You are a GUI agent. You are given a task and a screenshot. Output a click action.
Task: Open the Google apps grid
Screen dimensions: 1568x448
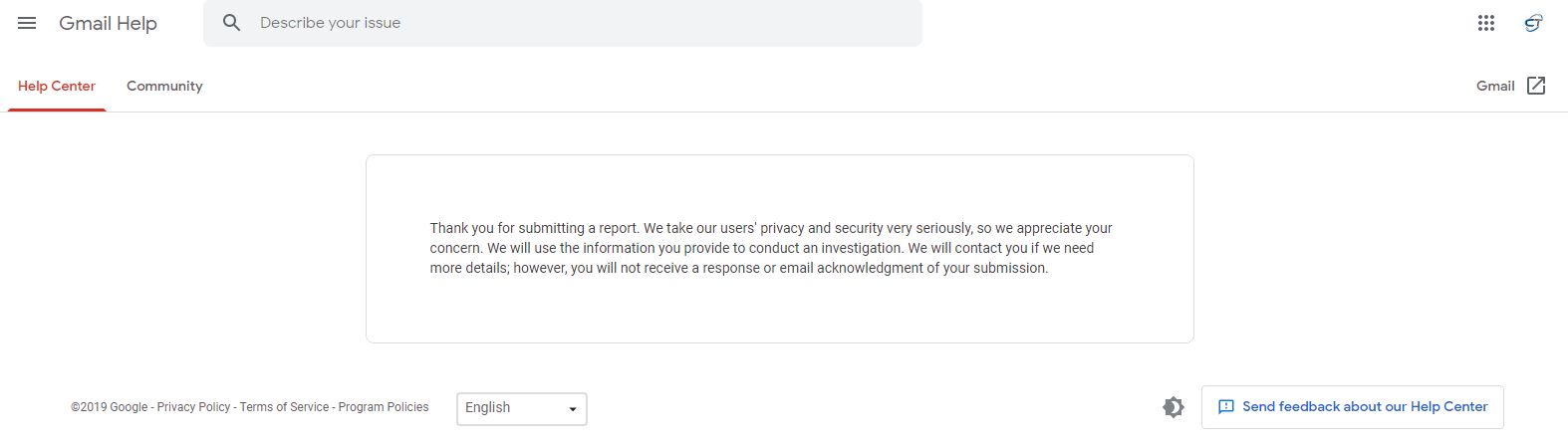1485,23
